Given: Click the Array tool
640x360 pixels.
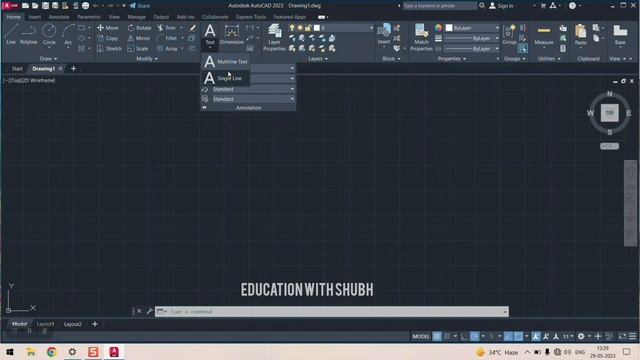Looking at the screenshot, I should point(167,49).
